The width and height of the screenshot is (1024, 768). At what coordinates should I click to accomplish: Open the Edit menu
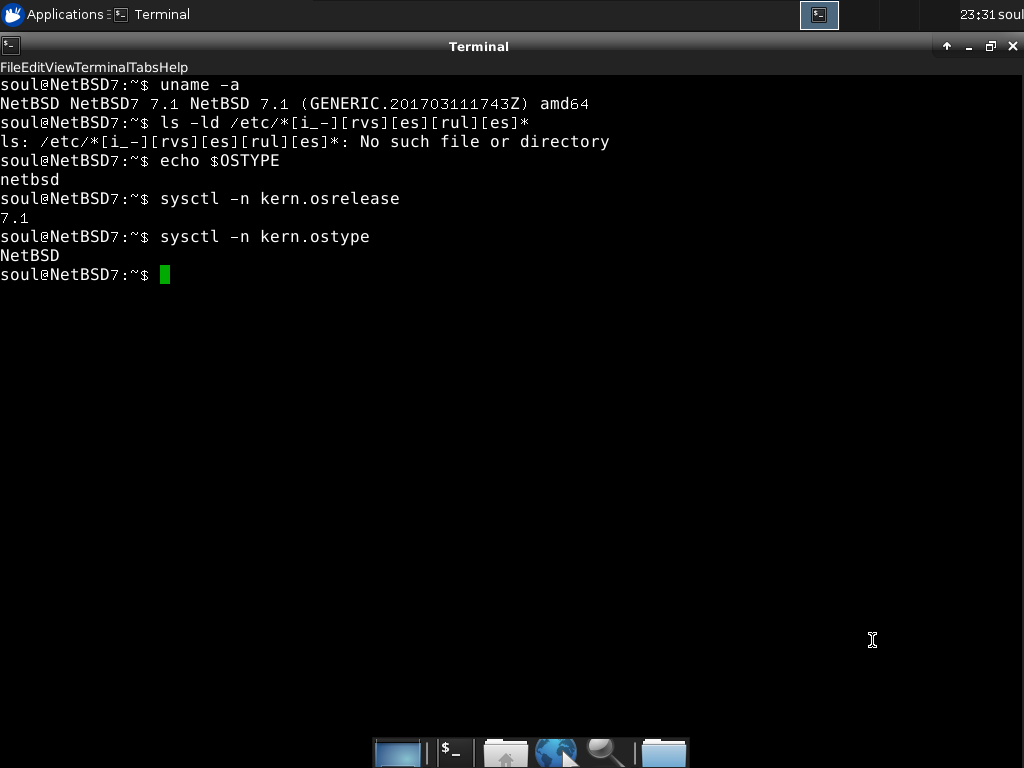(33, 67)
